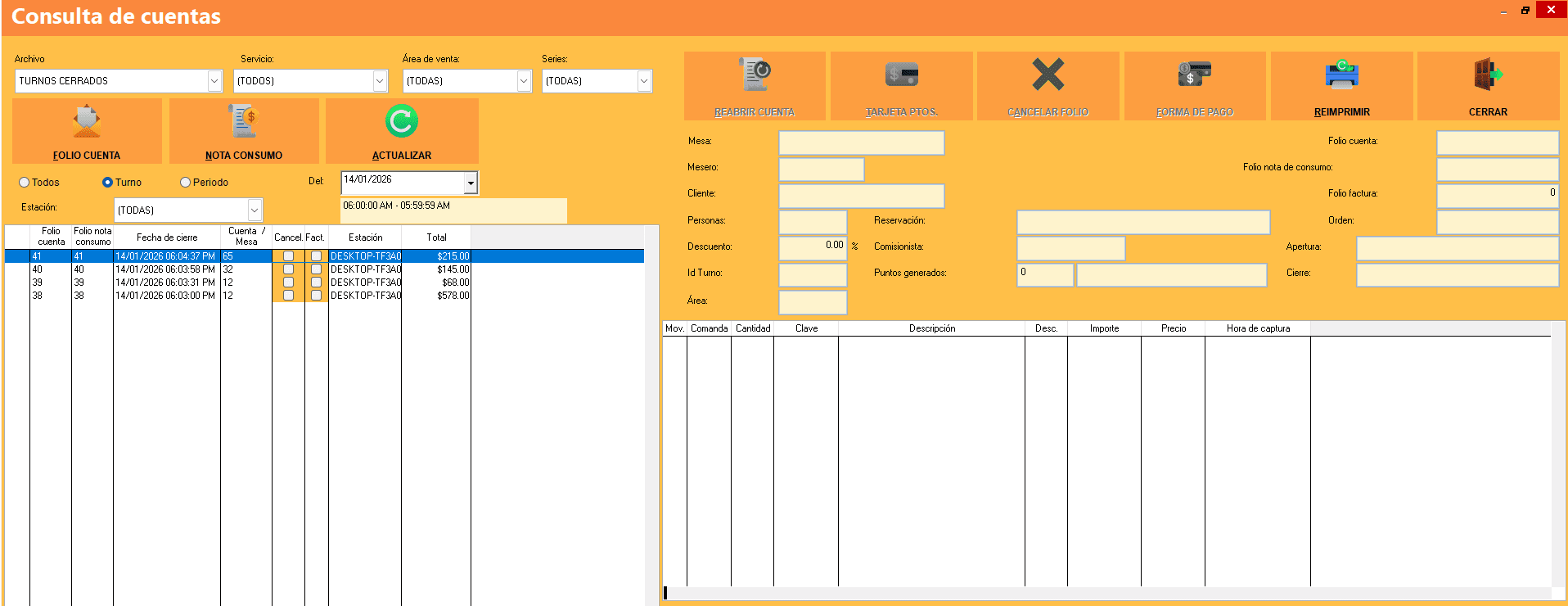Click the Reabrir Cuenta receipt icon
1568x606 pixels.
pyautogui.click(x=755, y=75)
